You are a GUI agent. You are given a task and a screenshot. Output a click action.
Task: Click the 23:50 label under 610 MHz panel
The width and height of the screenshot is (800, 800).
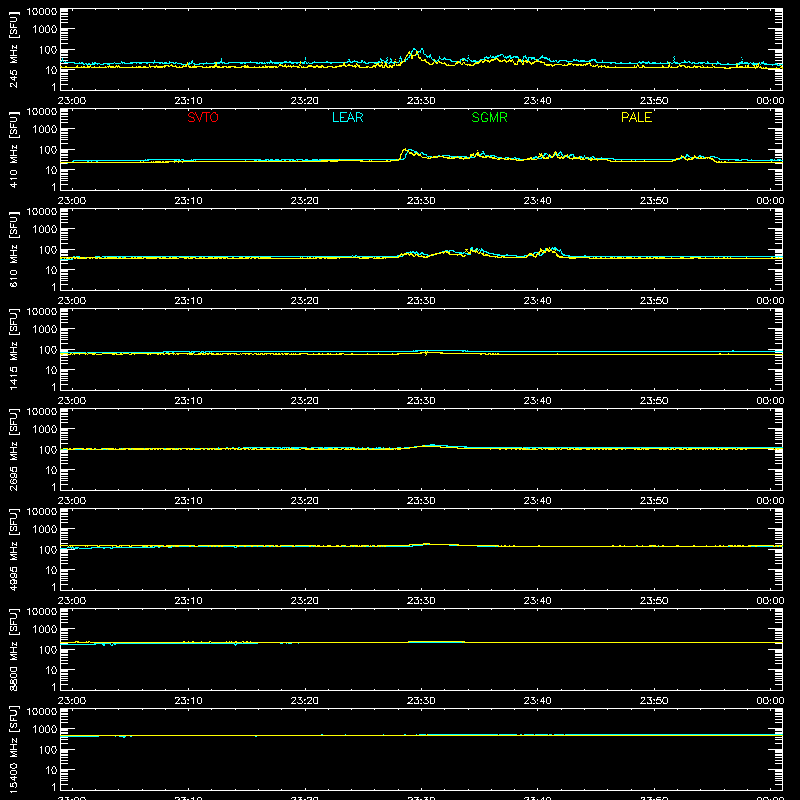coord(654,301)
